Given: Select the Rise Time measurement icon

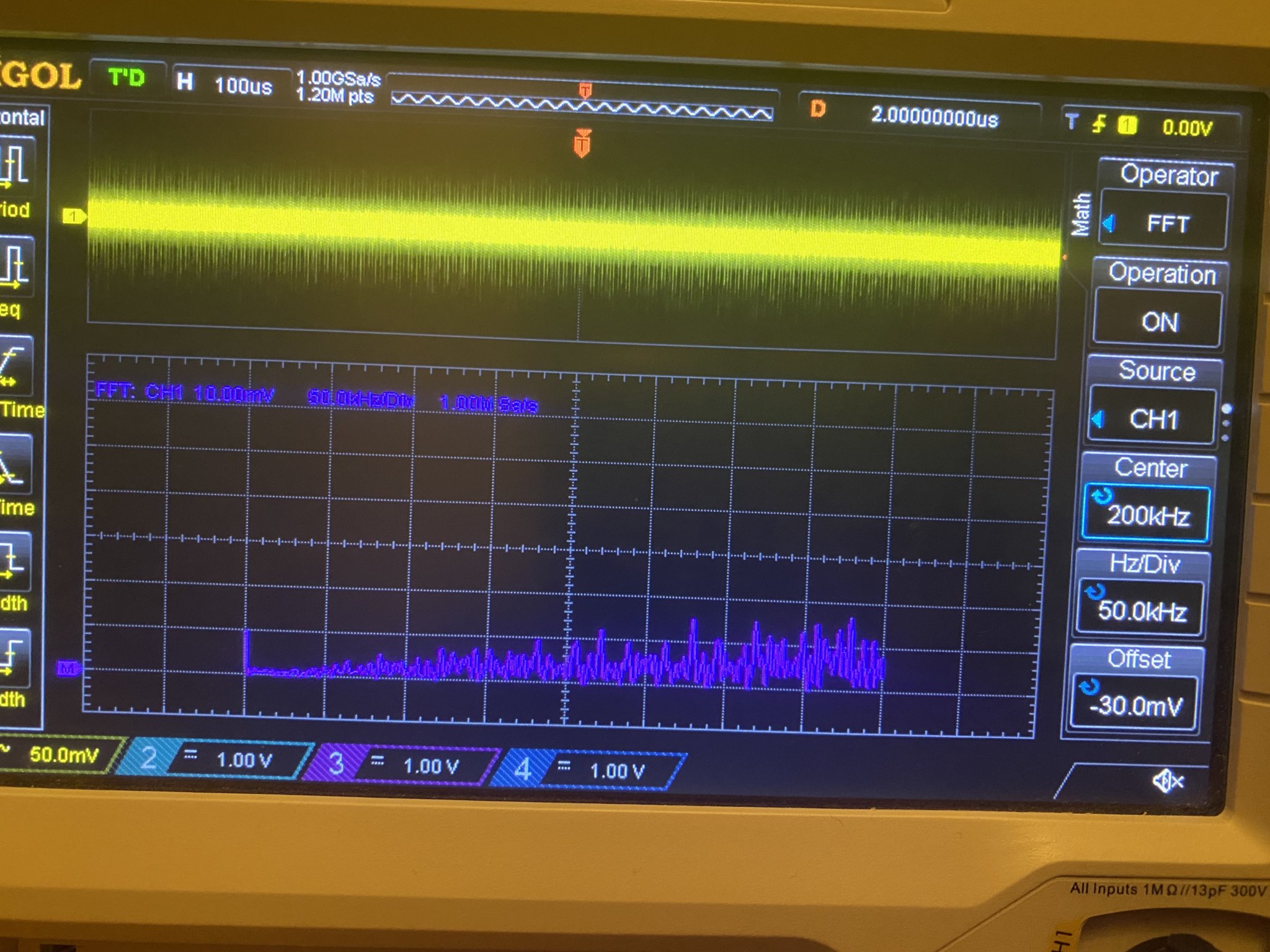Looking at the screenshot, I should click(x=15, y=367).
